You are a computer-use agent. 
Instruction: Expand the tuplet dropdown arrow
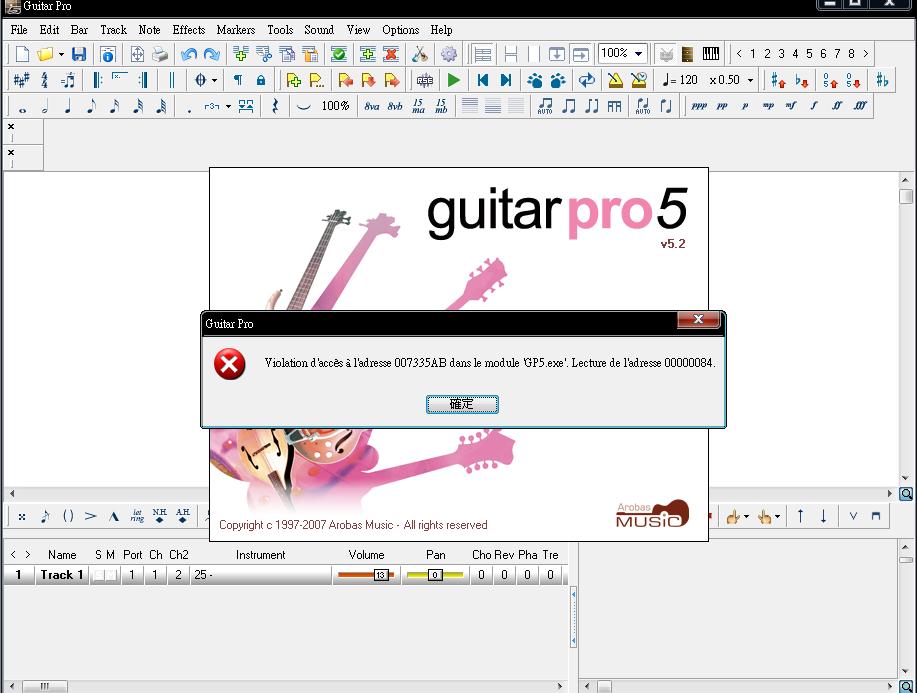click(228, 106)
